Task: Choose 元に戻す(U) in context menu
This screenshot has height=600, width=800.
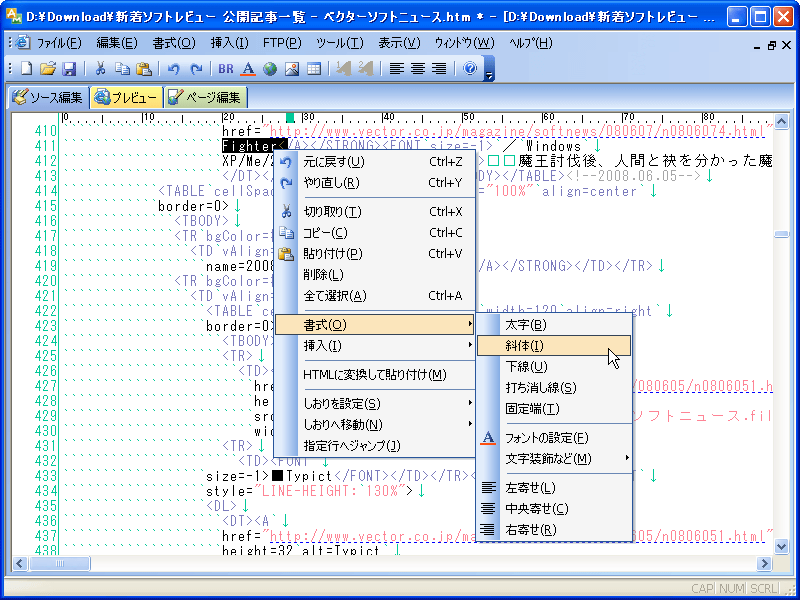Action: (375, 162)
